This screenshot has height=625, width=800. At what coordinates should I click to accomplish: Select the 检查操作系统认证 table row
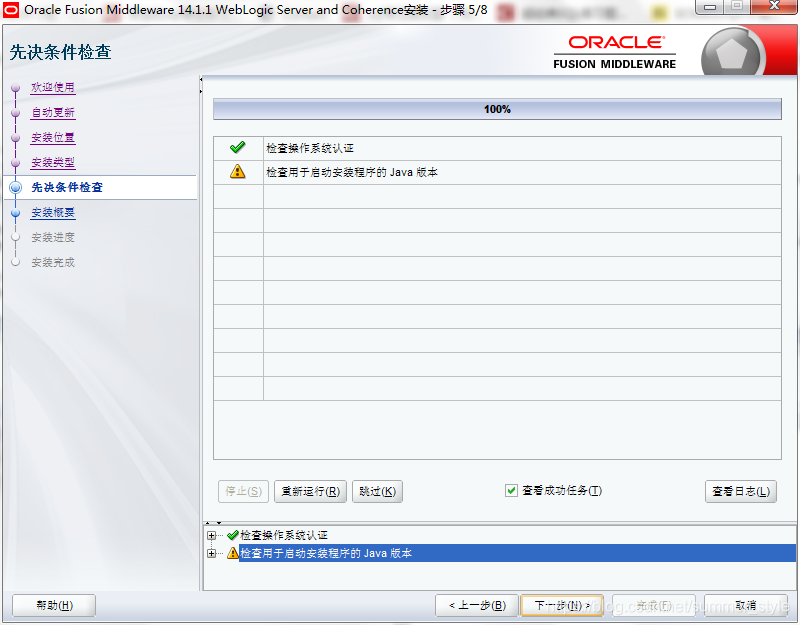497,148
